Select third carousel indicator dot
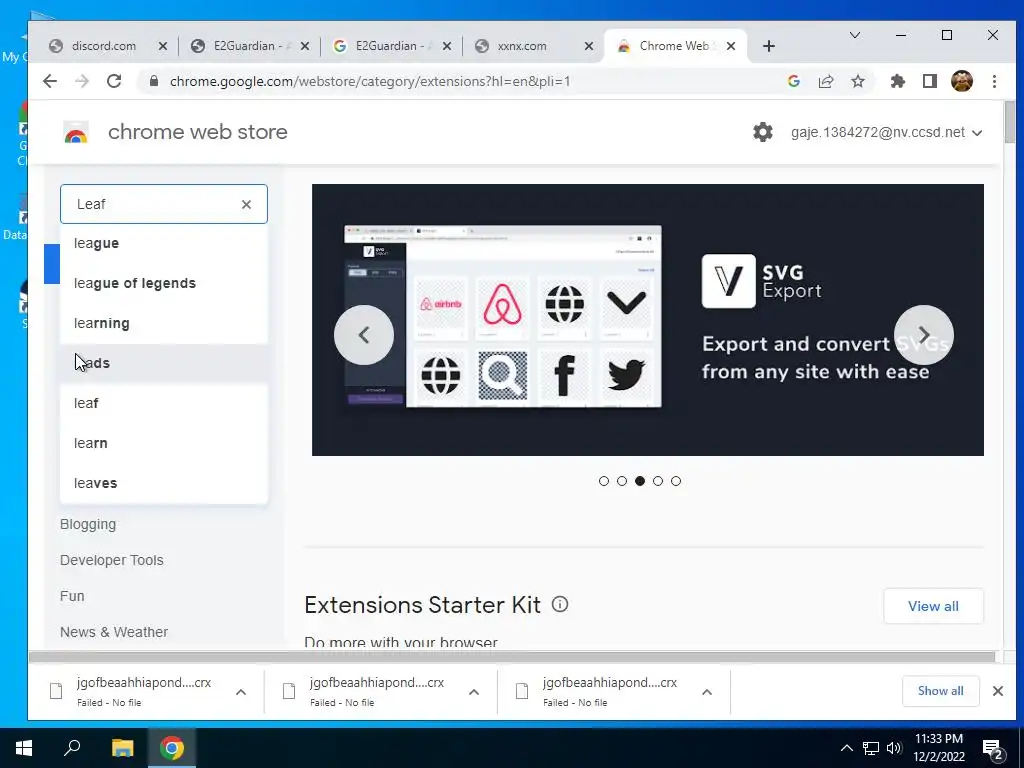The image size is (1024, 768). click(640, 481)
